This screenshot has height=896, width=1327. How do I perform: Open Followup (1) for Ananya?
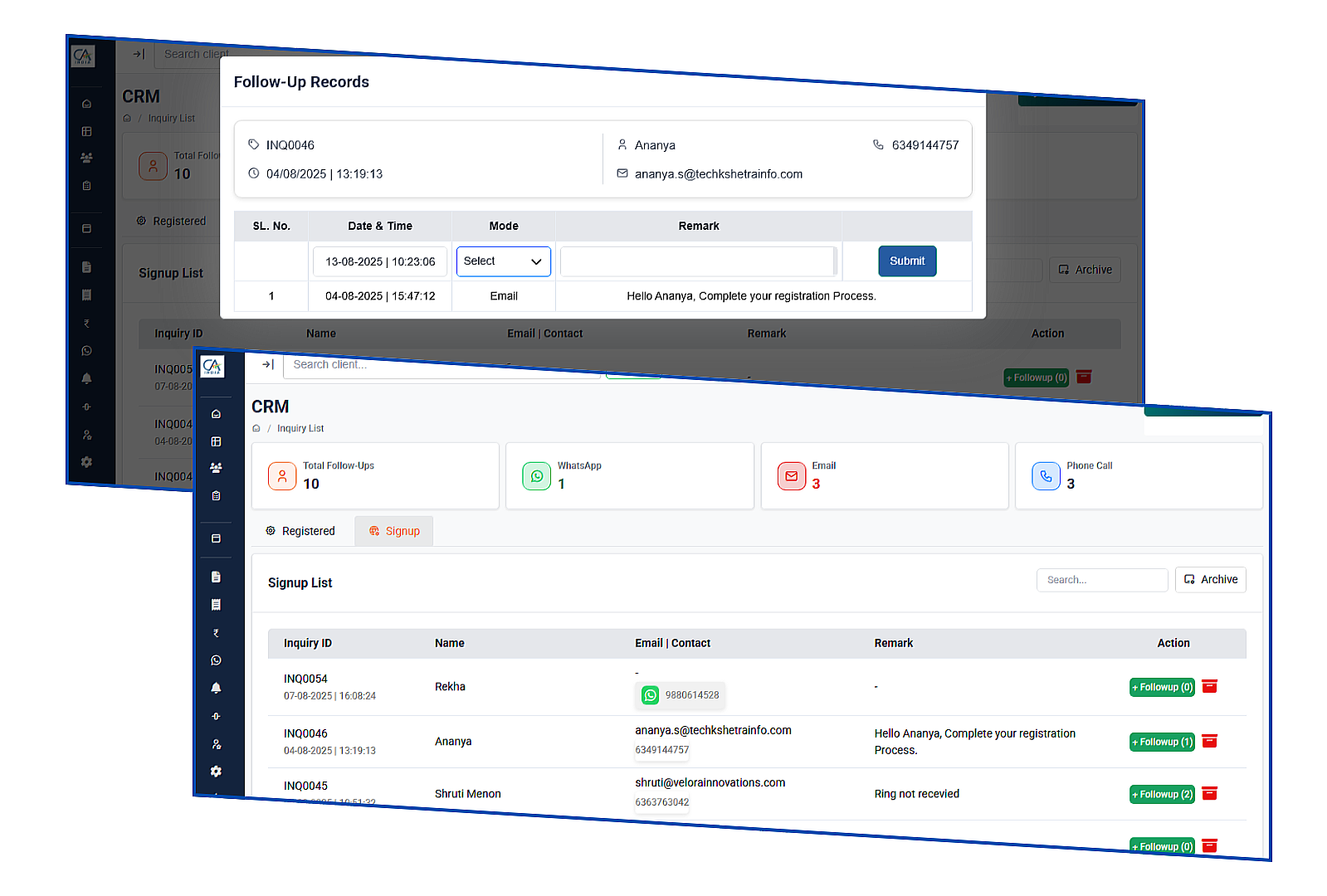[x=1162, y=742]
